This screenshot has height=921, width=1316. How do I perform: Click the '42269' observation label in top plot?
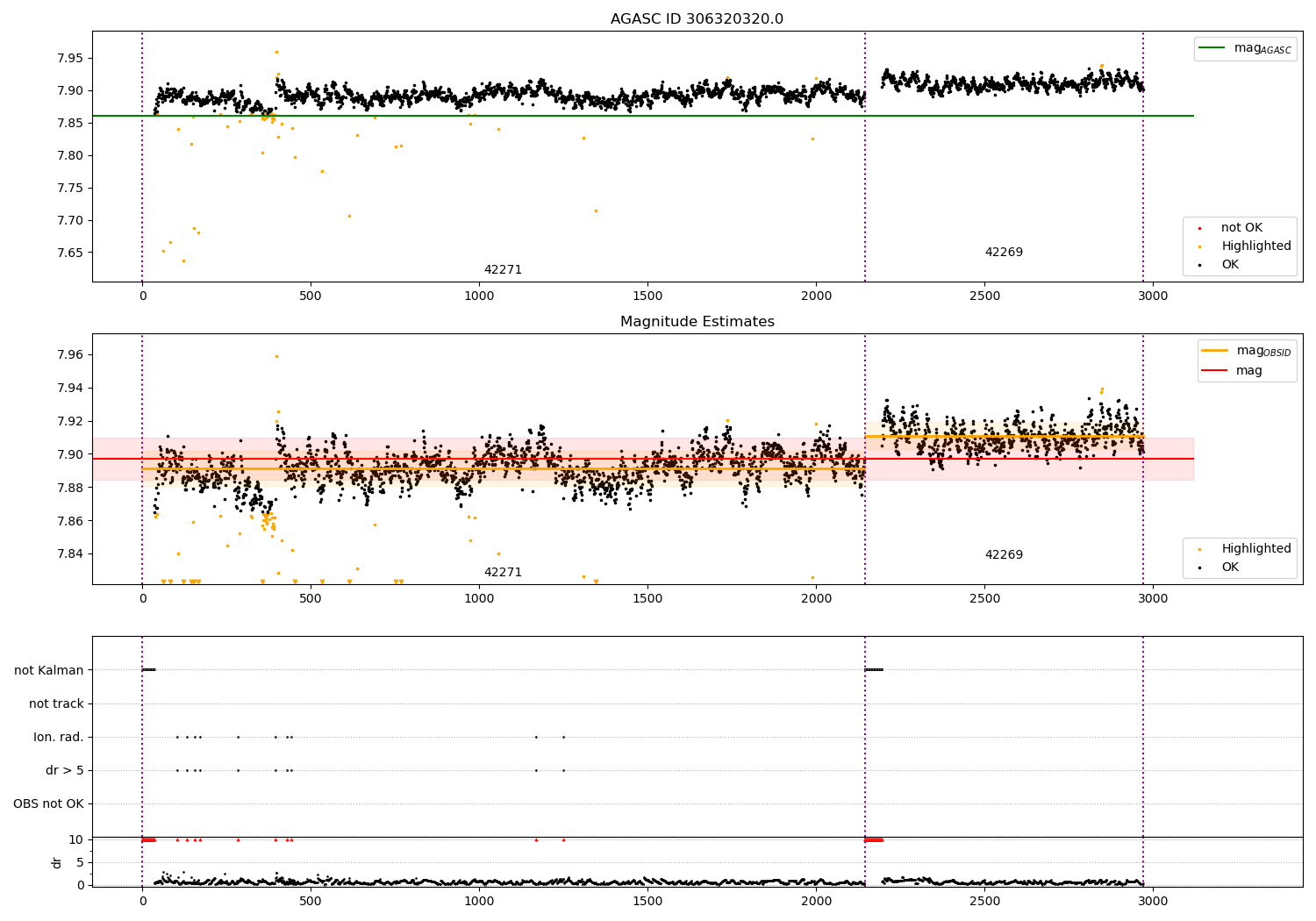tap(1004, 253)
